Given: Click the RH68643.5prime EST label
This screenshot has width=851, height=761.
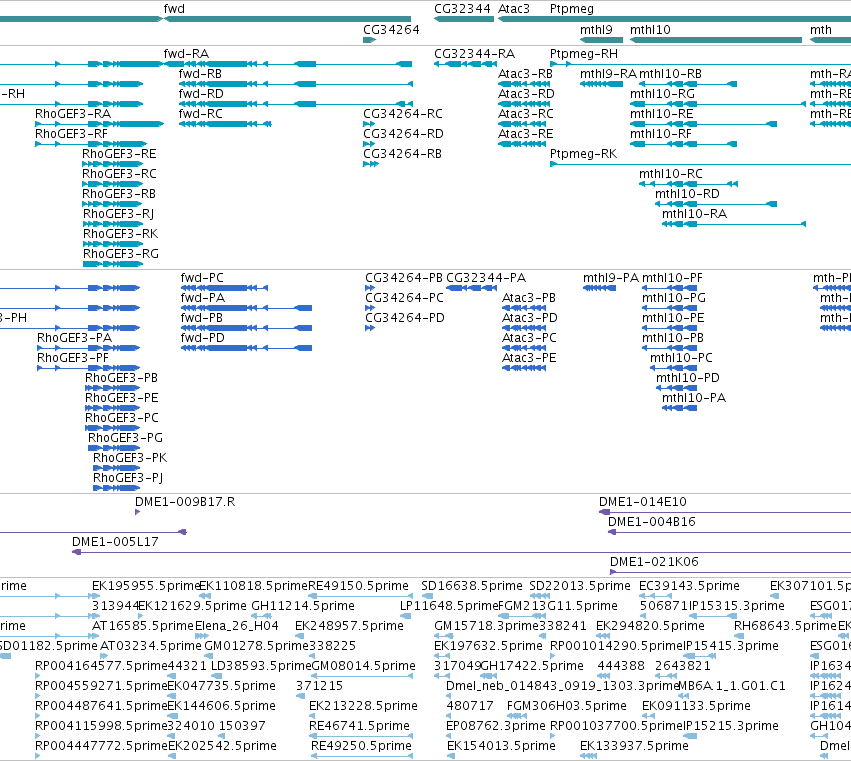Looking at the screenshot, I should pos(785,626).
